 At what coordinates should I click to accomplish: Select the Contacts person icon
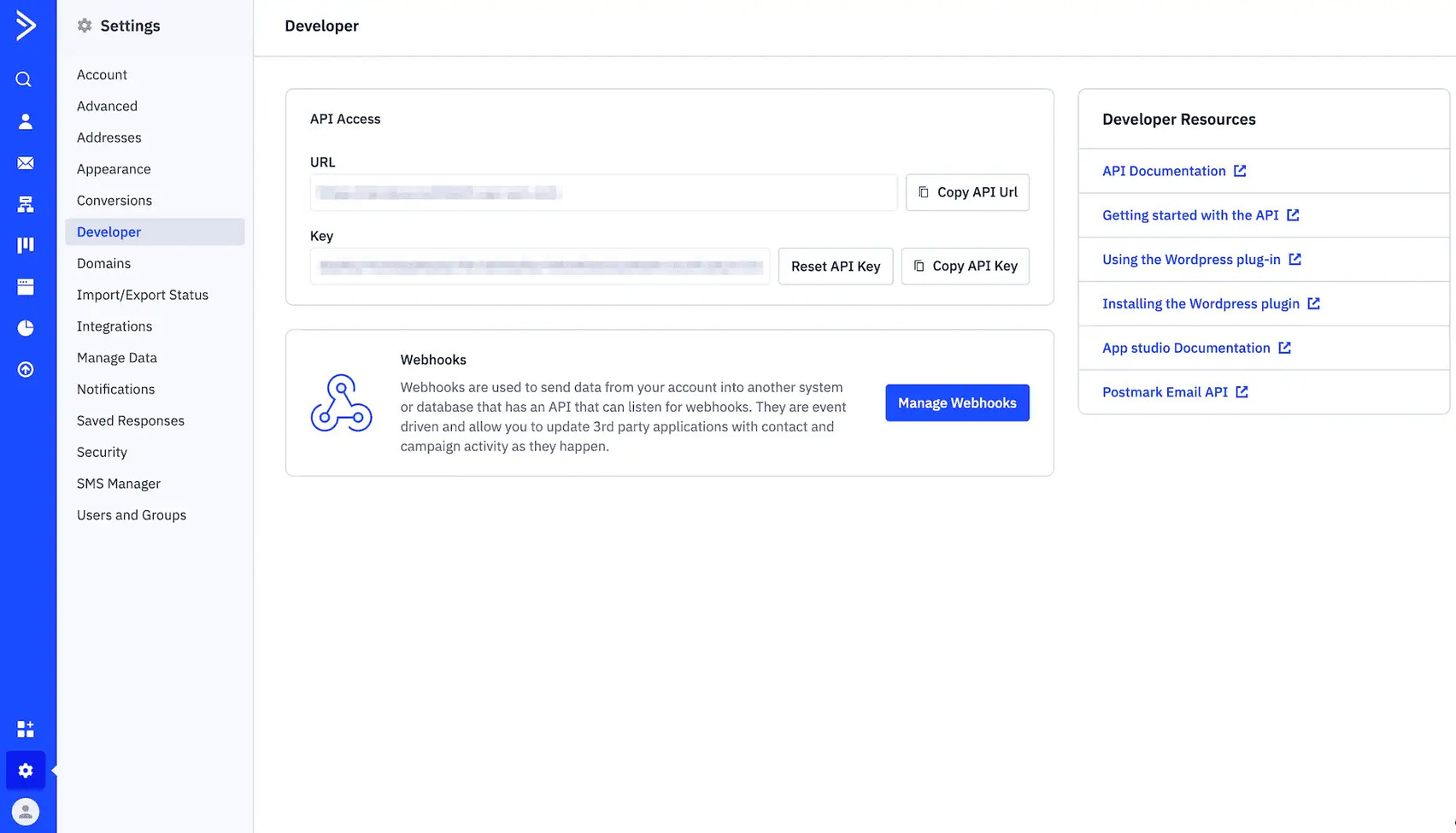25,120
